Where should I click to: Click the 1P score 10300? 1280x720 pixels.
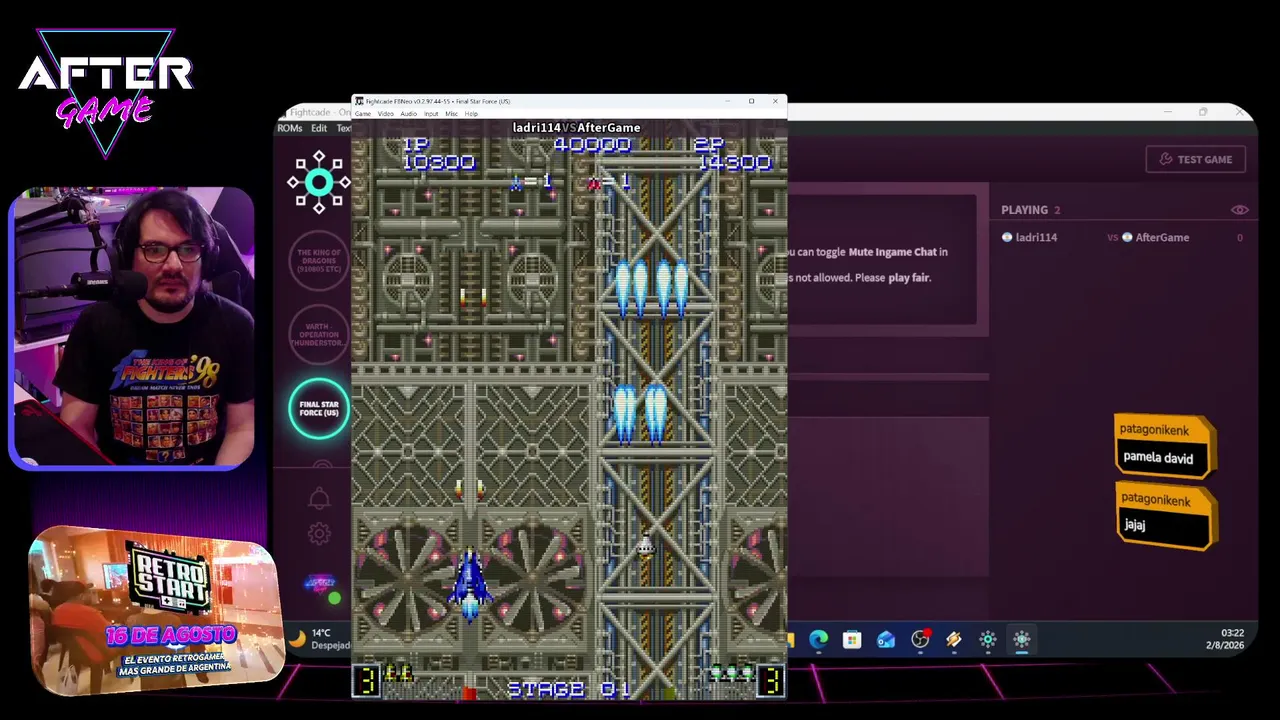click(437, 163)
